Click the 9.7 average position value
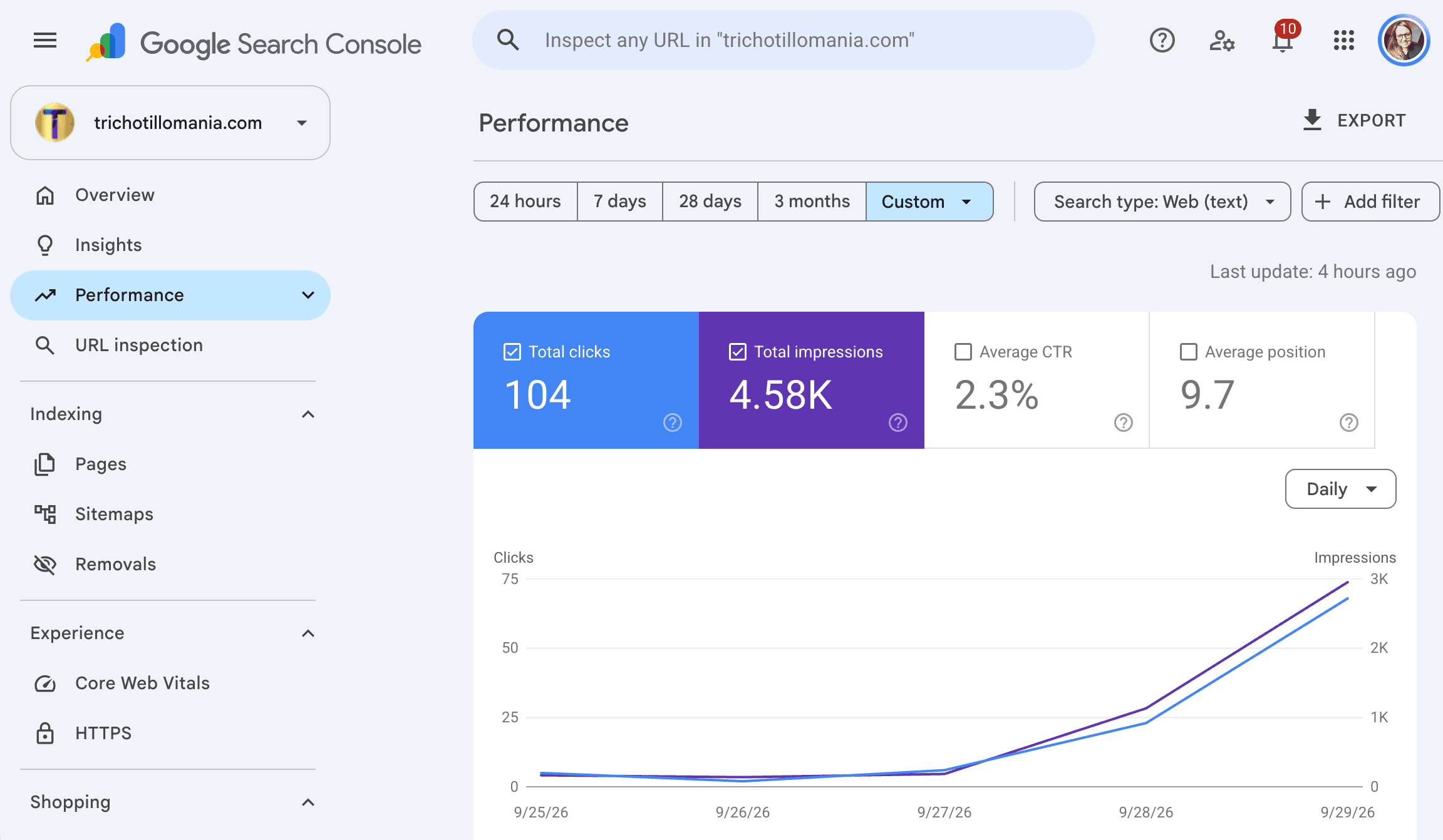The image size is (1443, 840). (1208, 396)
